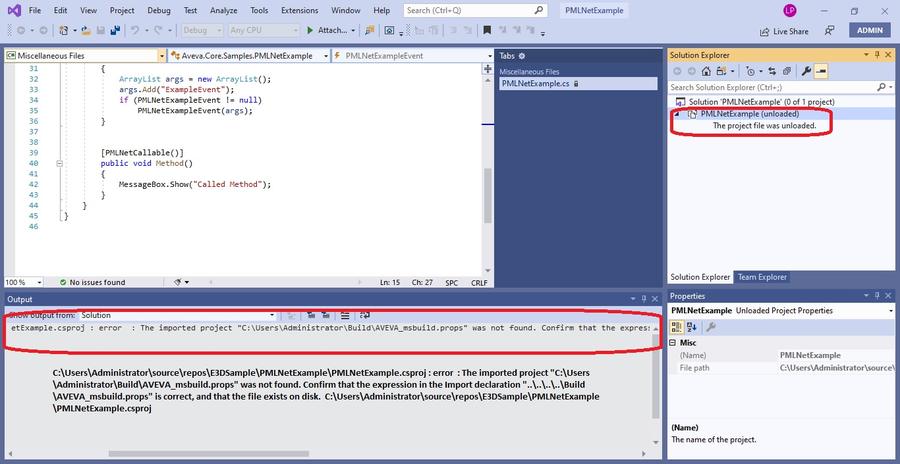Click the code editor vertical scrollbar thumb

click(488, 195)
